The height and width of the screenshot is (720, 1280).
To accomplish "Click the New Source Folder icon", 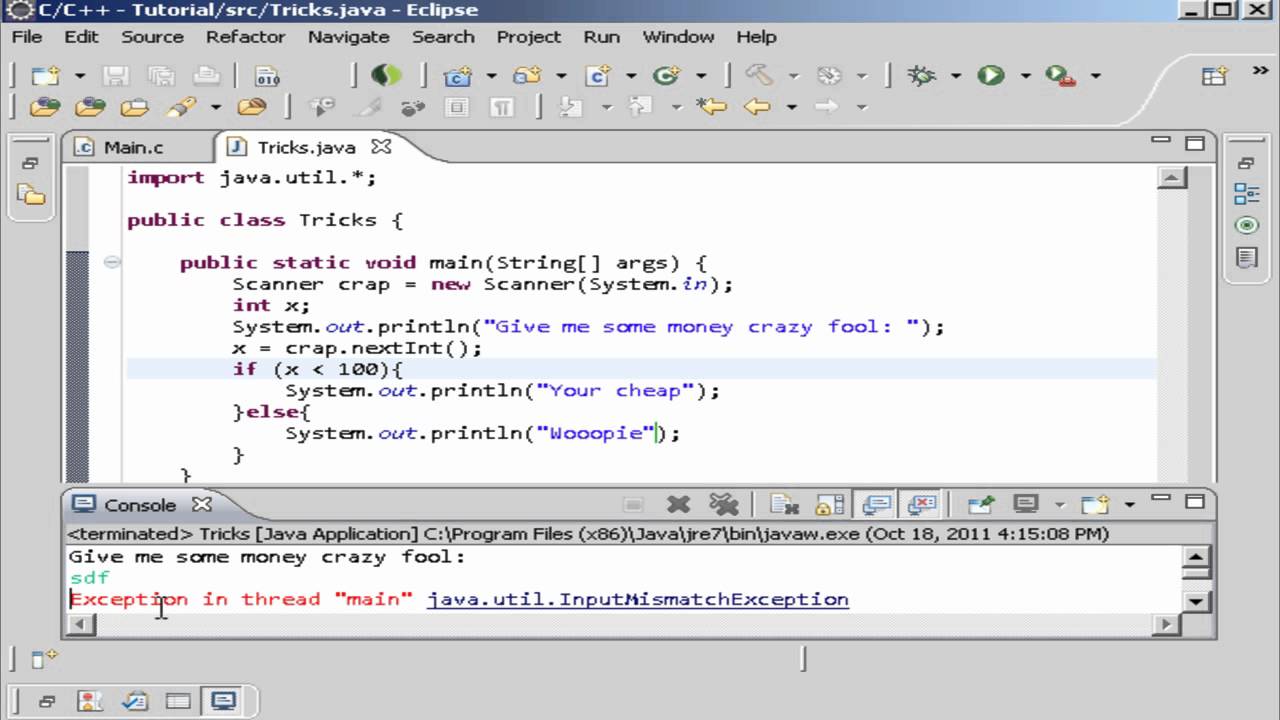I will point(527,75).
